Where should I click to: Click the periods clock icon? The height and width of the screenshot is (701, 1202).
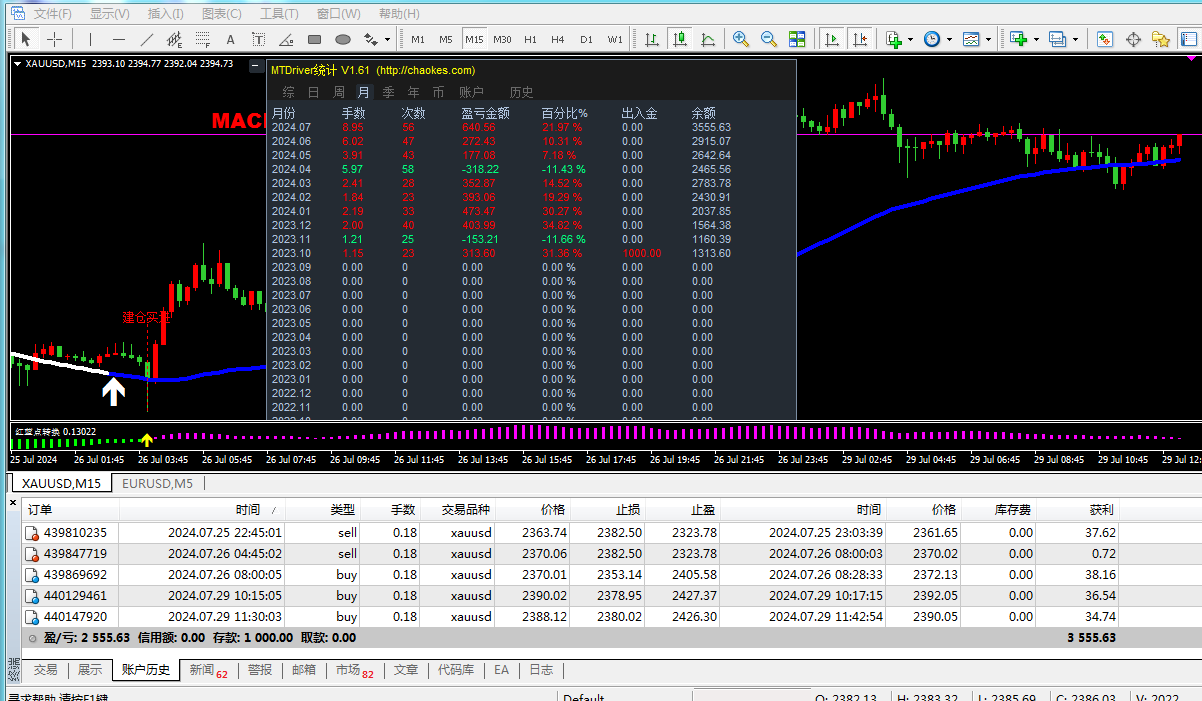click(x=932, y=39)
